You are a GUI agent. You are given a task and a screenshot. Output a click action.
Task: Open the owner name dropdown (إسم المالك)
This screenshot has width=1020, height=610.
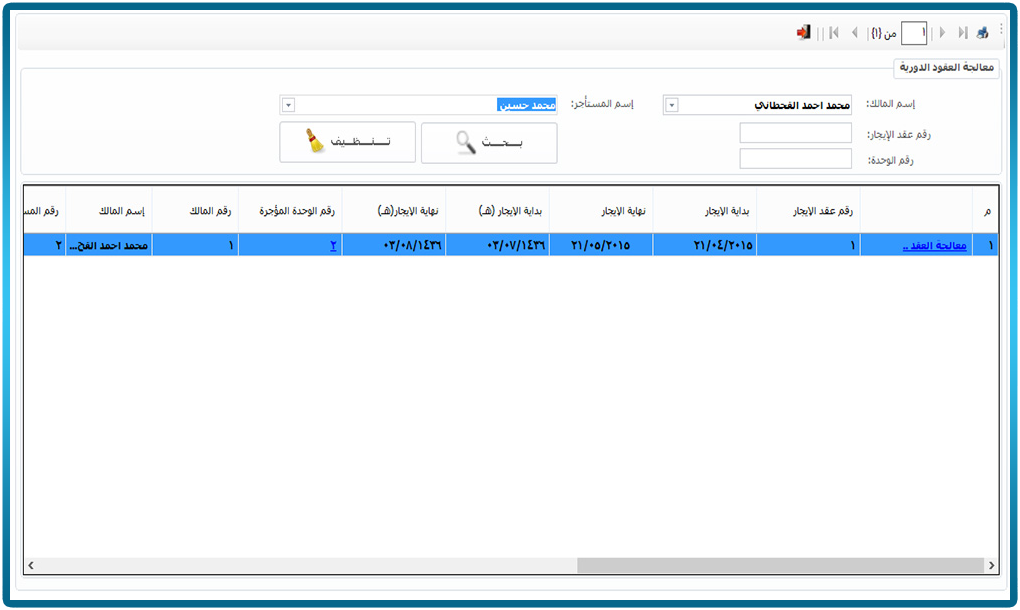coord(672,105)
